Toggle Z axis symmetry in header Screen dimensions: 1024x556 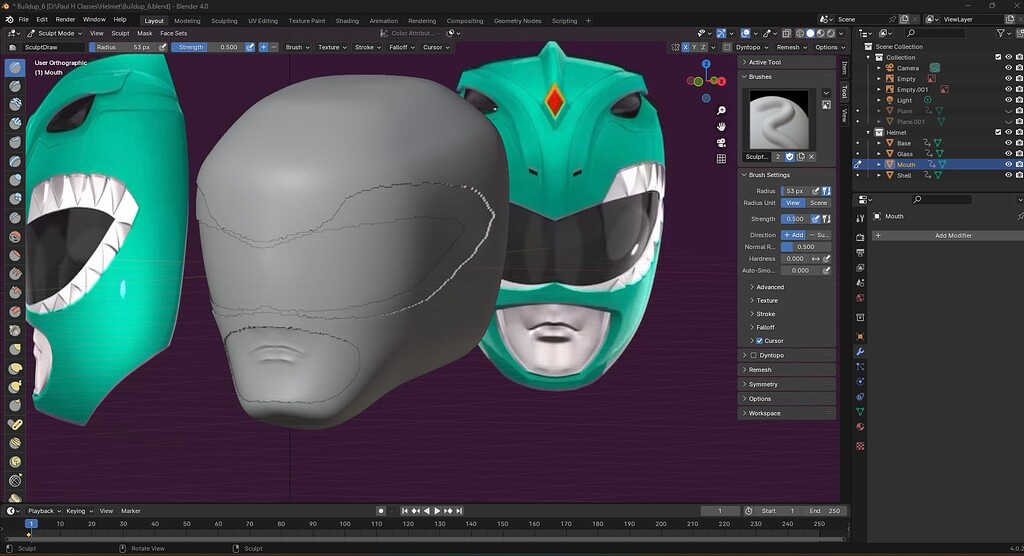[703, 47]
